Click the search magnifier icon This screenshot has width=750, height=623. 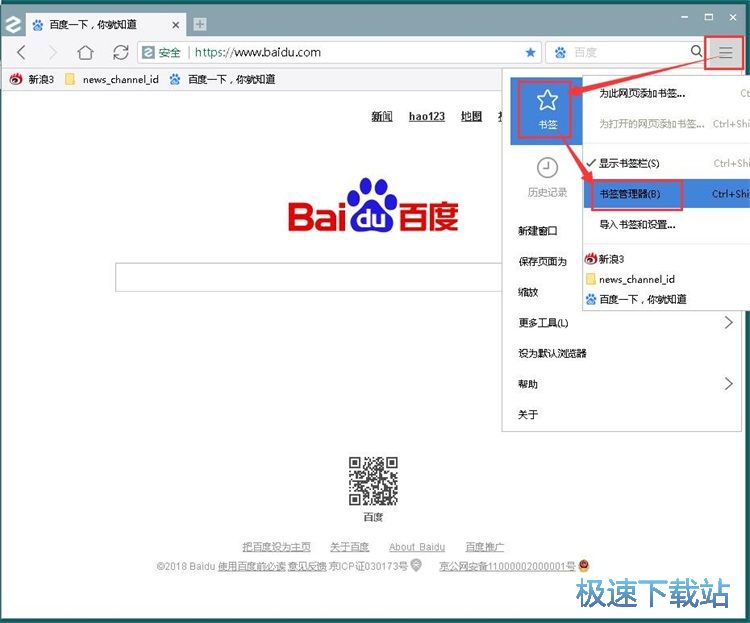[696, 51]
